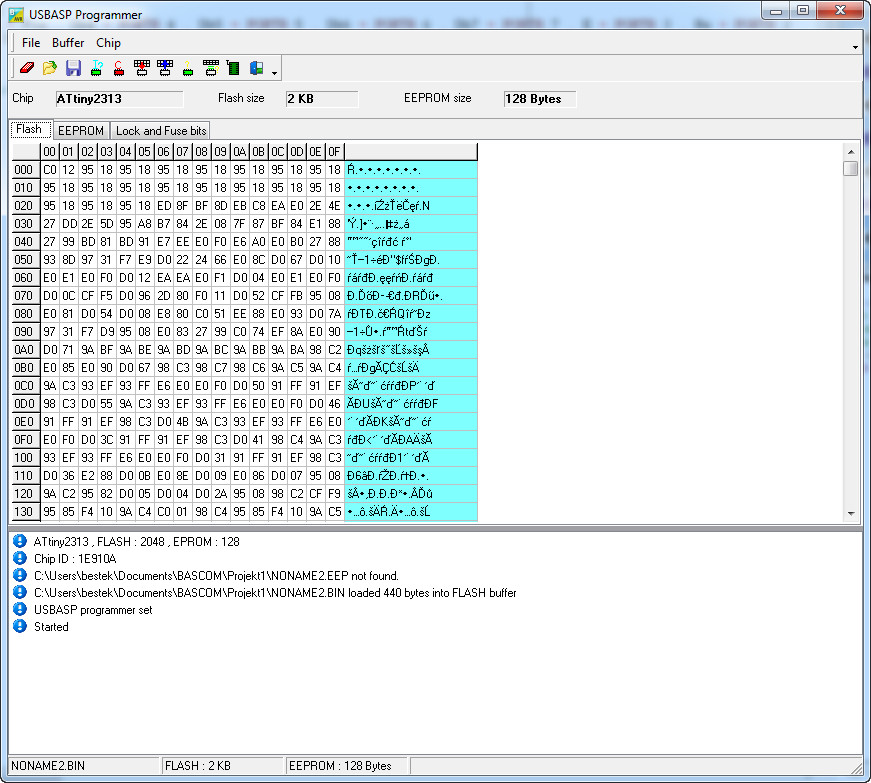This screenshot has height=783, width=871.
Task: Click the blank check yellow question chip icon
Action: pos(188,68)
